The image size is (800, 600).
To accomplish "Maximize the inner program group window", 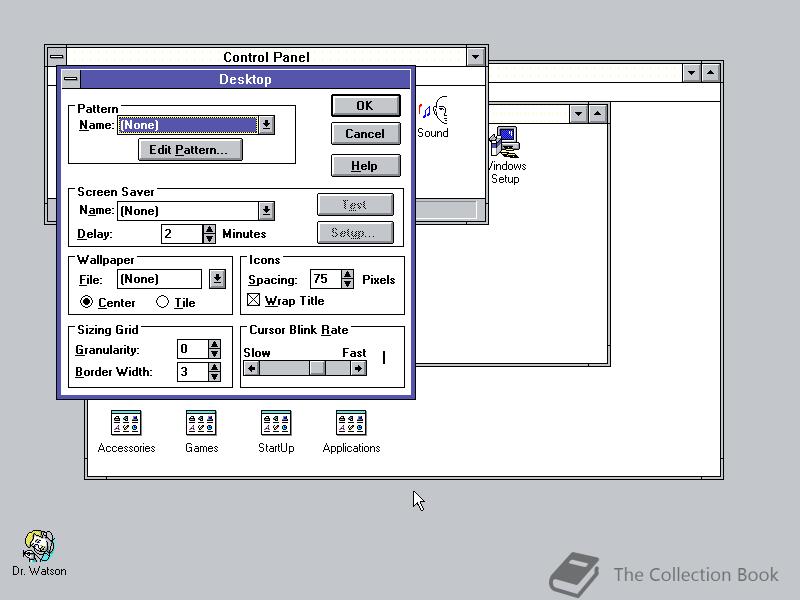I will click(597, 114).
